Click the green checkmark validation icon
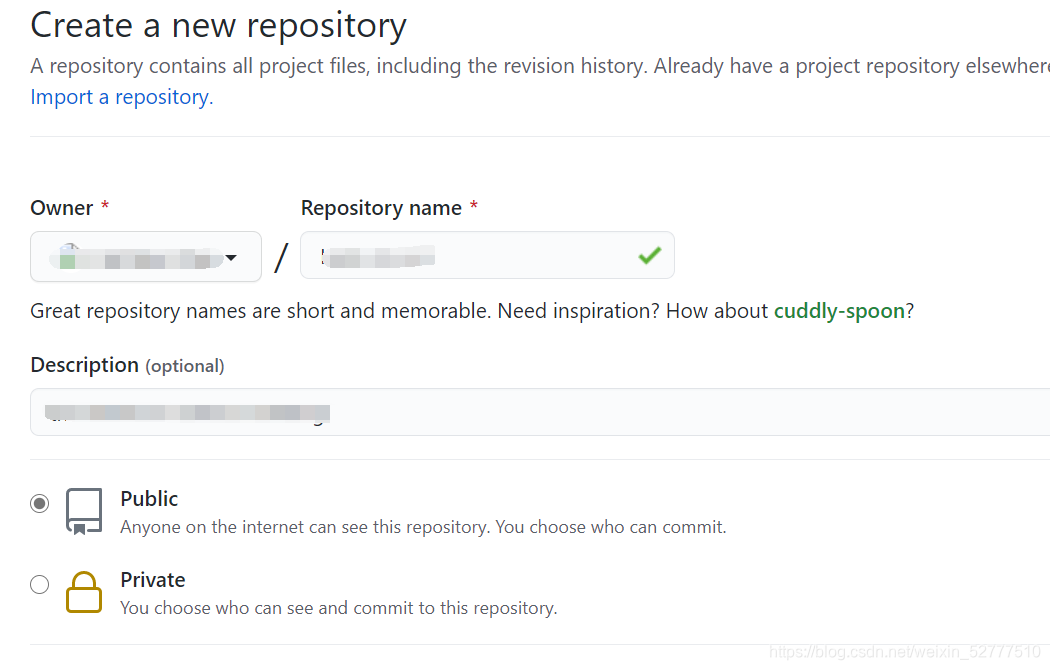 650,256
